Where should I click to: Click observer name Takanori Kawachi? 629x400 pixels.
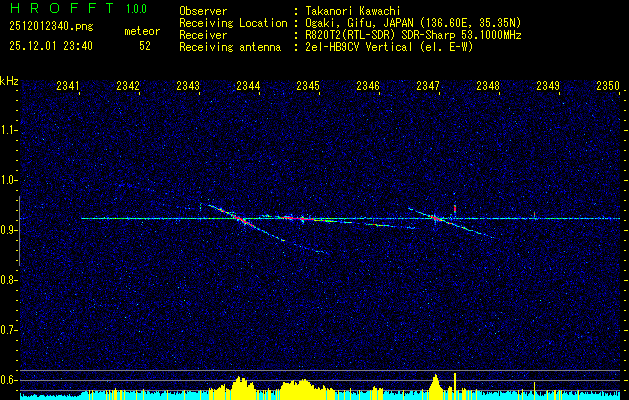tap(353, 11)
